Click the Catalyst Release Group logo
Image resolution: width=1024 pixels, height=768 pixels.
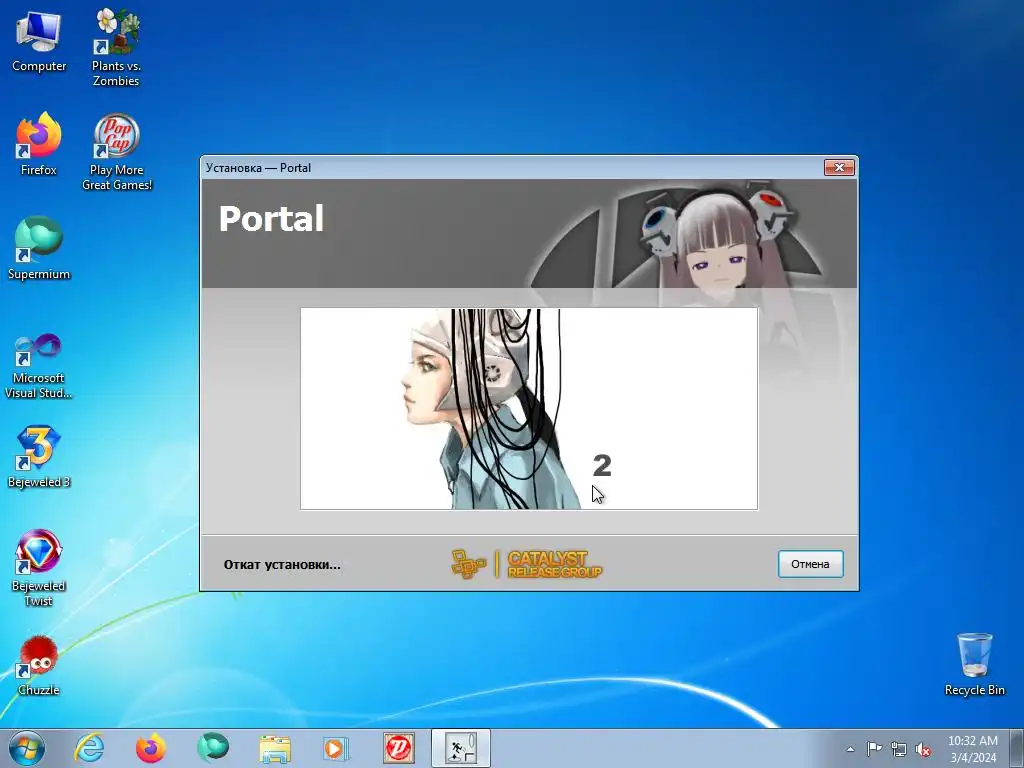click(x=526, y=564)
